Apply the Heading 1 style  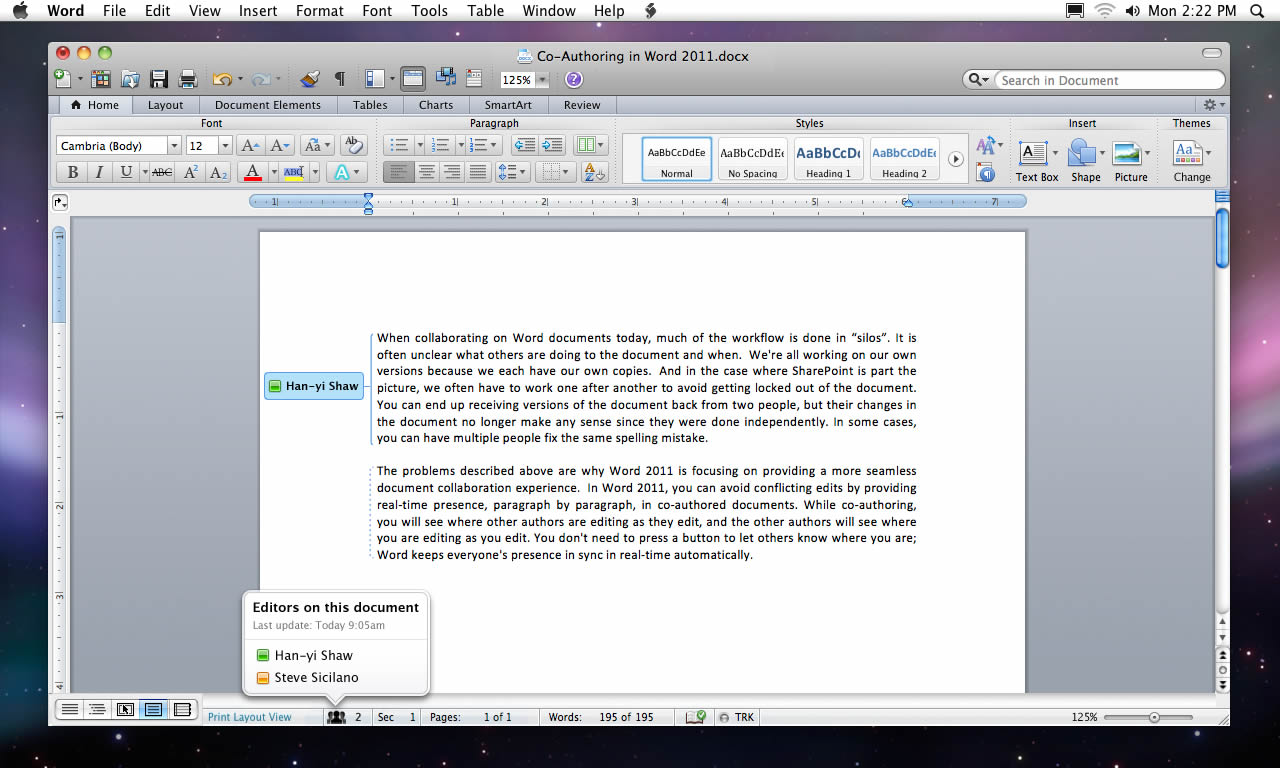828,158
